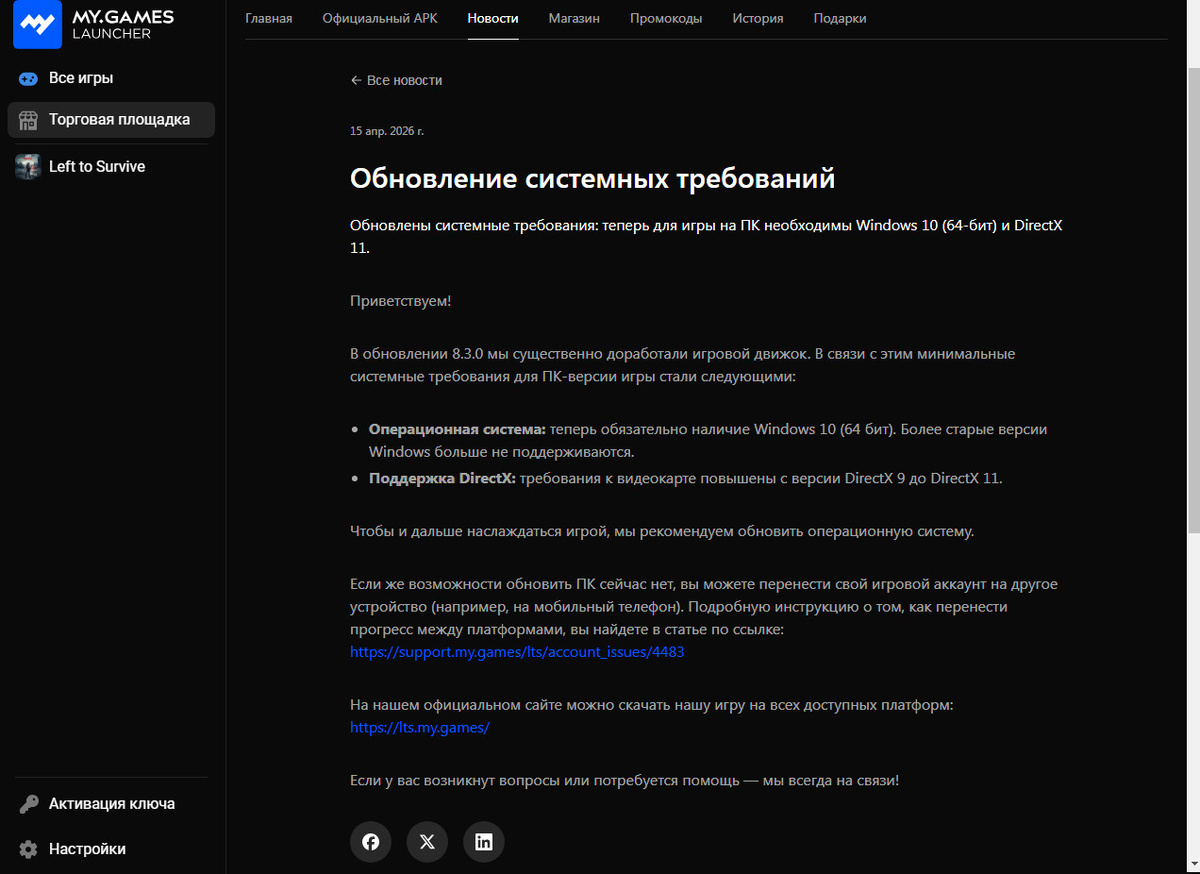Open the Главная tab
This screenshot has width=1200, height=874.
269,19
